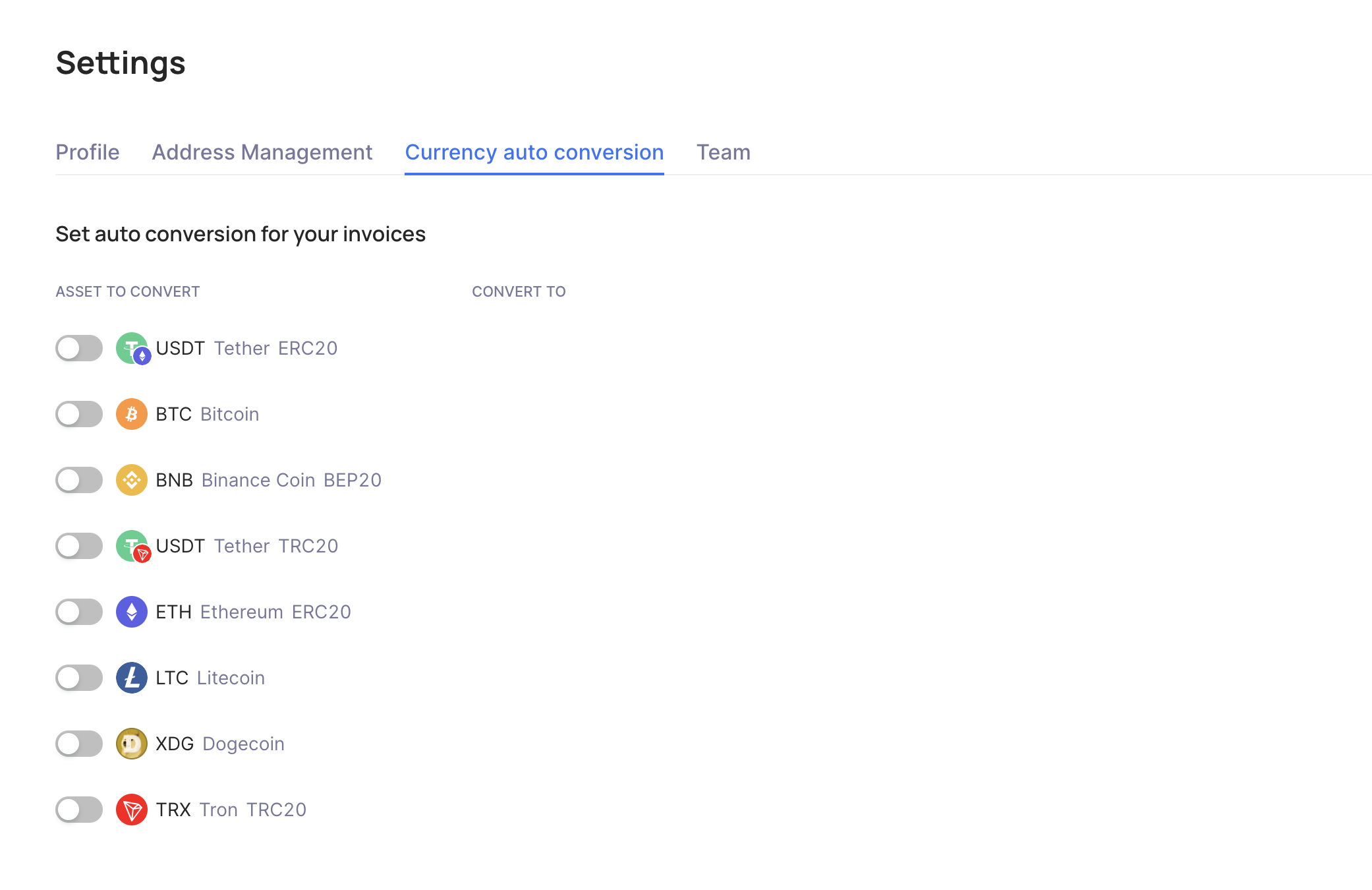Select Currency auto conversion tab
Screen dimensions: 1372x890
(534, 152)
